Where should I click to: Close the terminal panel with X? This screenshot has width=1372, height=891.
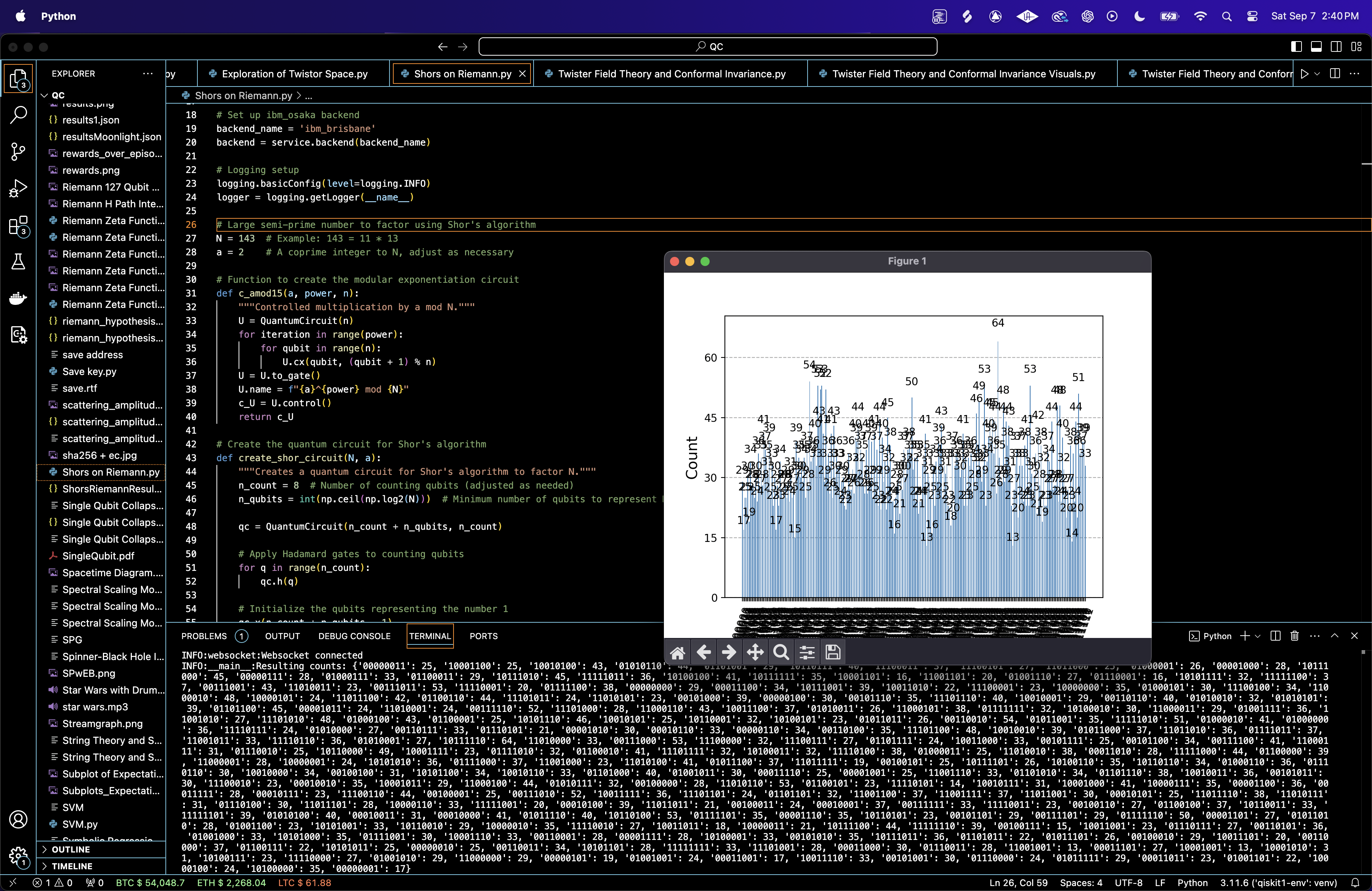click(1354, 636)
